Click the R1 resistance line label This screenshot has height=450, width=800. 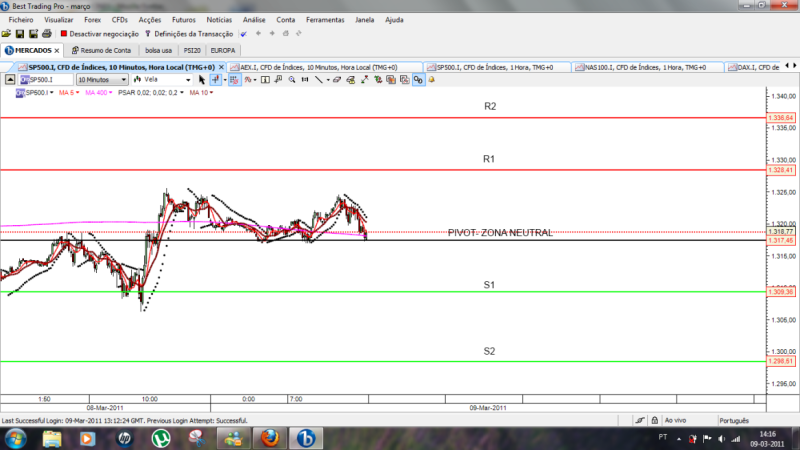coord(489,159)
